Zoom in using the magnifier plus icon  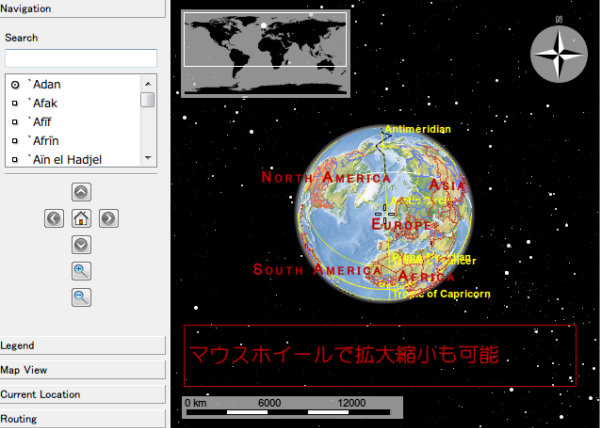(81, 270)
